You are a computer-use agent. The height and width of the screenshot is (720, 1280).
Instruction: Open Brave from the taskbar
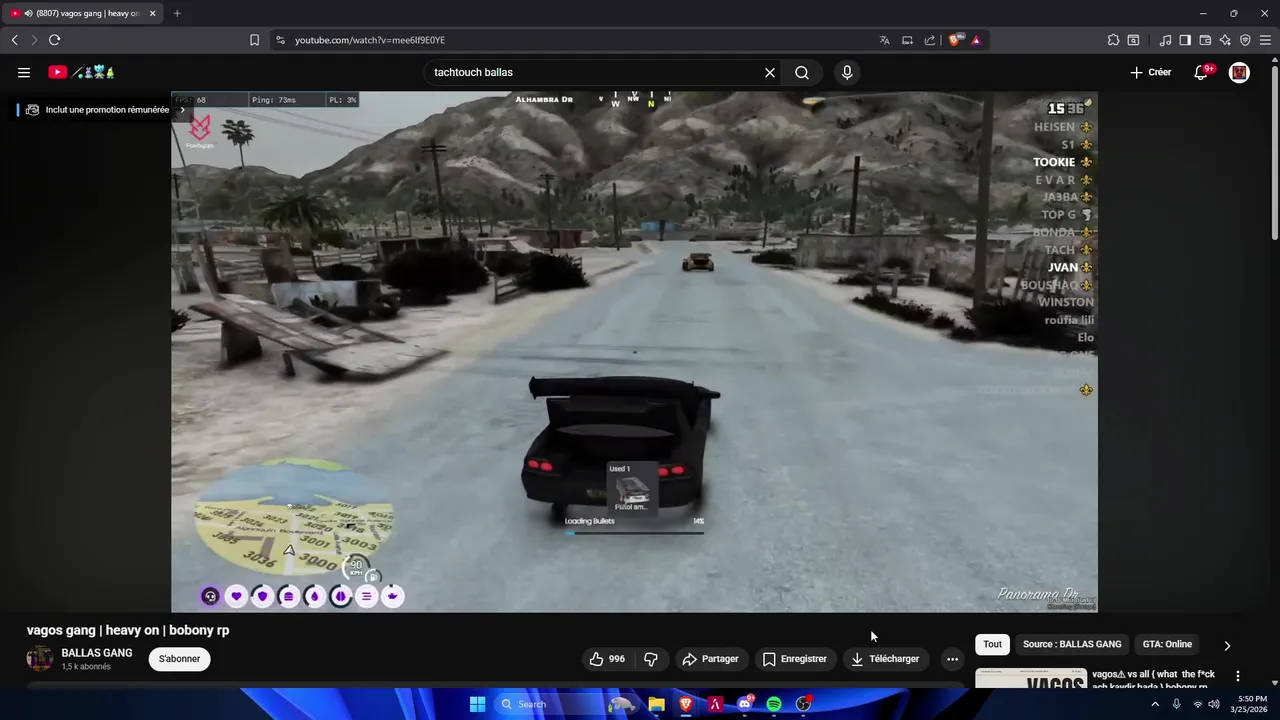pyautogui.click(x=686, y=704)
